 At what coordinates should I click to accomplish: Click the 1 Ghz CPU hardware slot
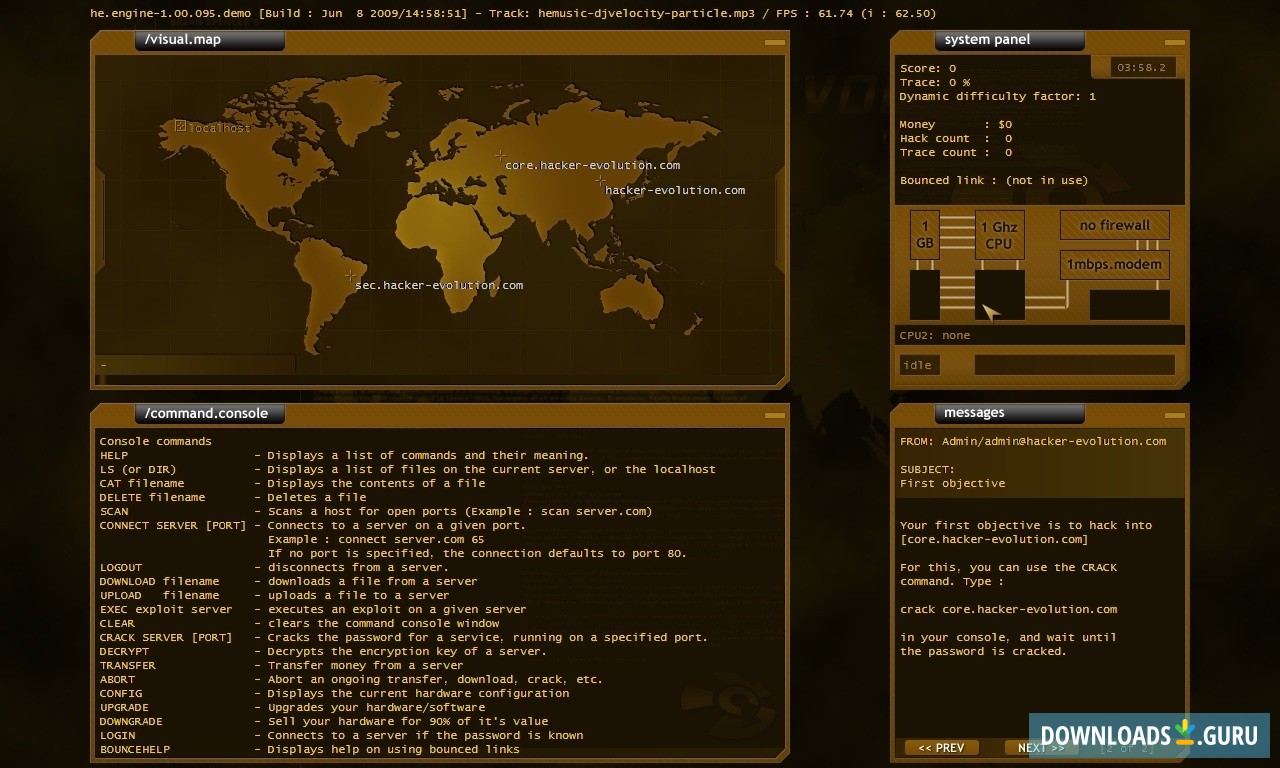coord(1000,235)
